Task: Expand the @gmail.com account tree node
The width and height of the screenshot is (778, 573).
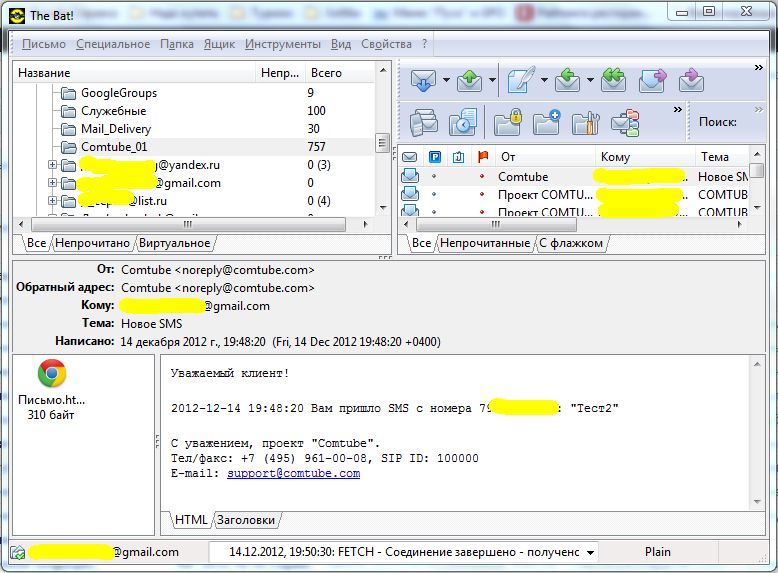Action: point(52,183)
